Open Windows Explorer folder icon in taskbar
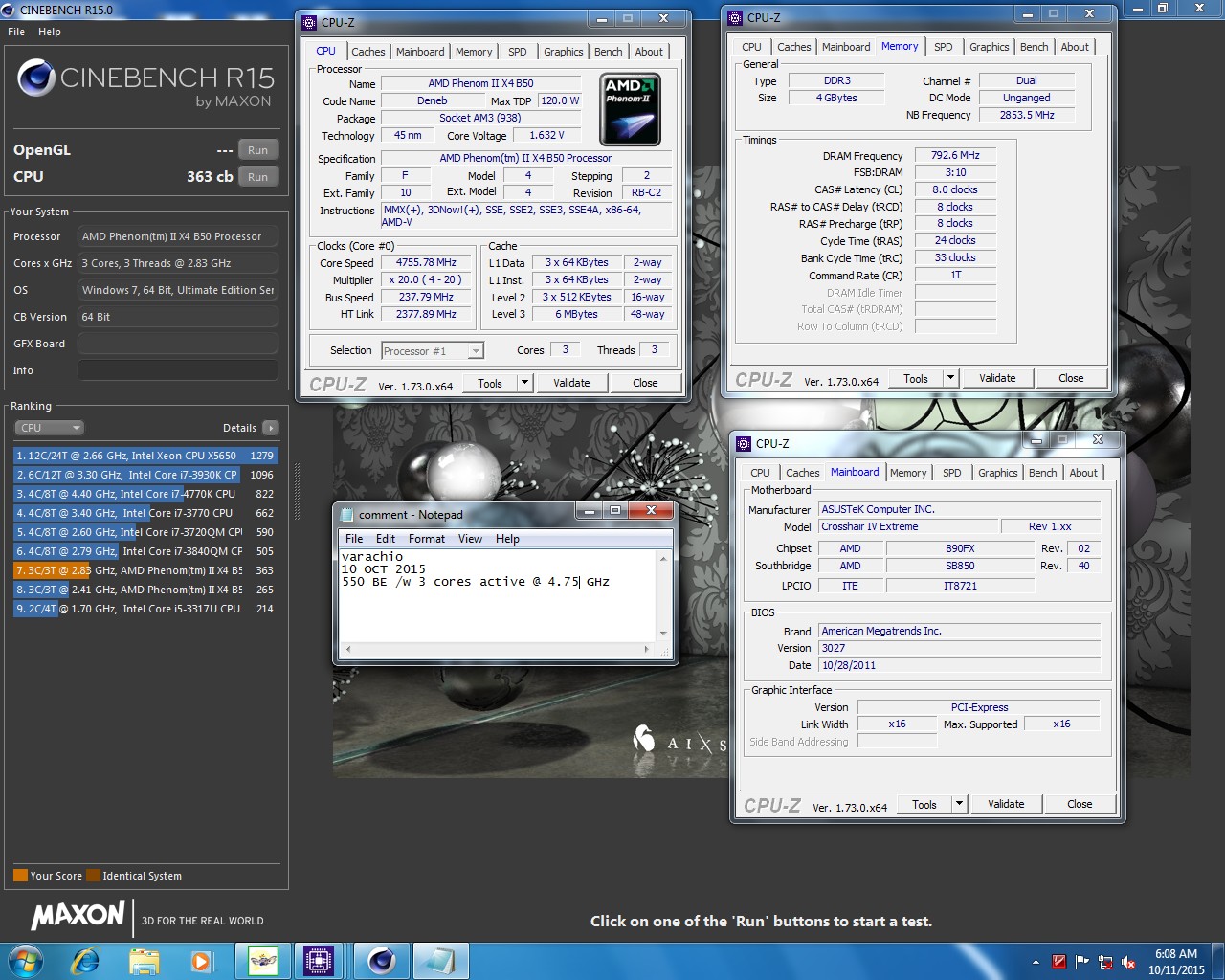 (144, 960)
